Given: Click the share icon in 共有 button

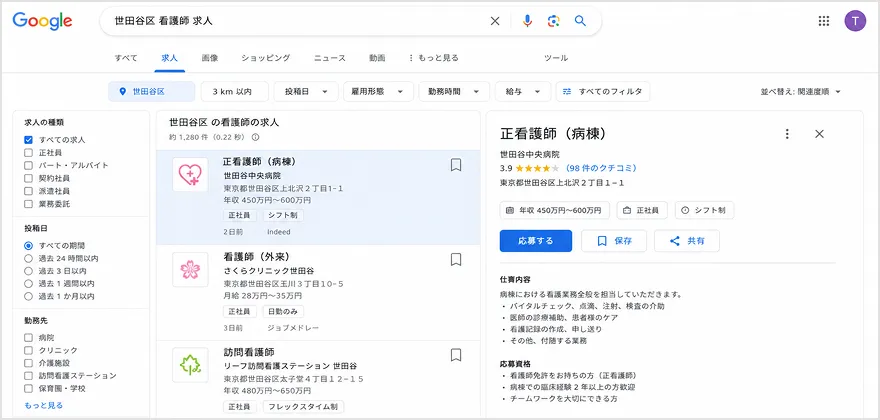Looking at the screenshot, I should [675, 241].
